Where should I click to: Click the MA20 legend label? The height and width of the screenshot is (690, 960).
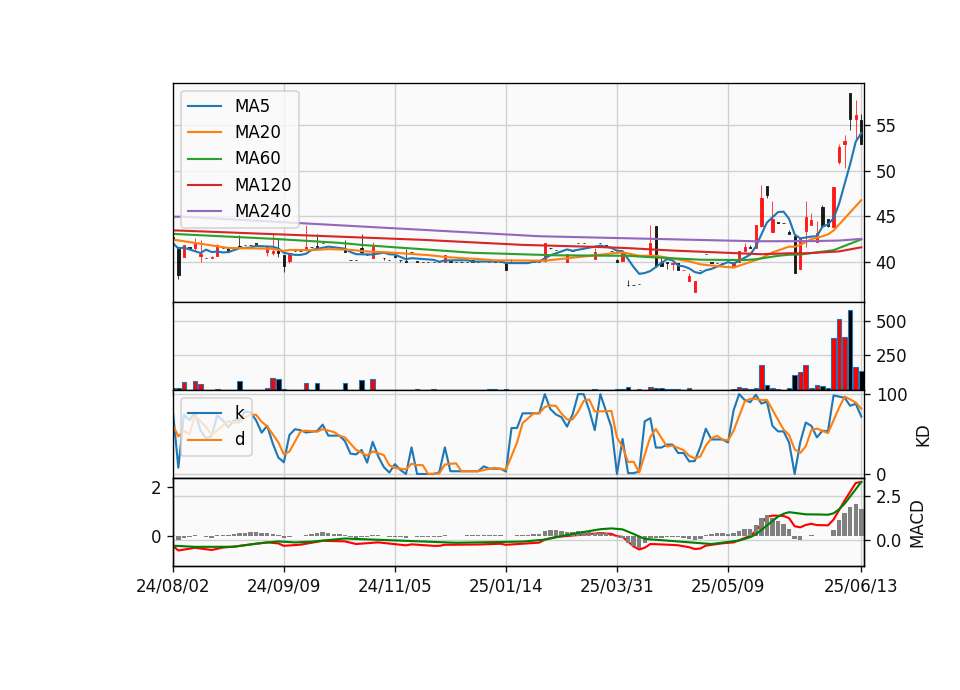[257, 132]
